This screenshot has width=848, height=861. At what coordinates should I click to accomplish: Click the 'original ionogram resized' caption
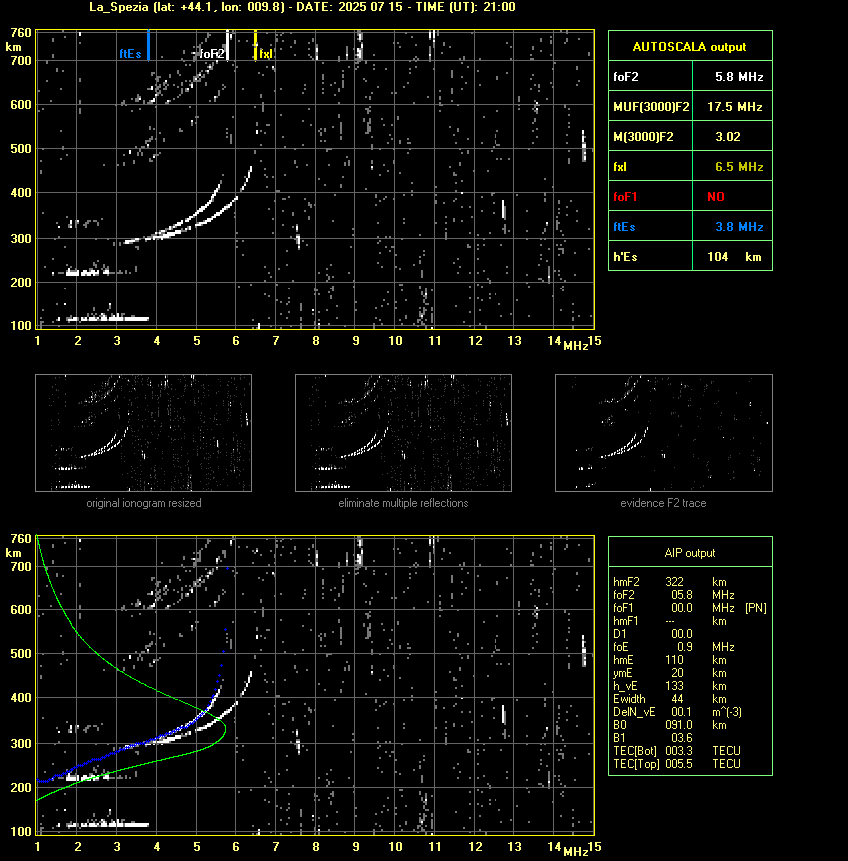[x=144, y=503]
